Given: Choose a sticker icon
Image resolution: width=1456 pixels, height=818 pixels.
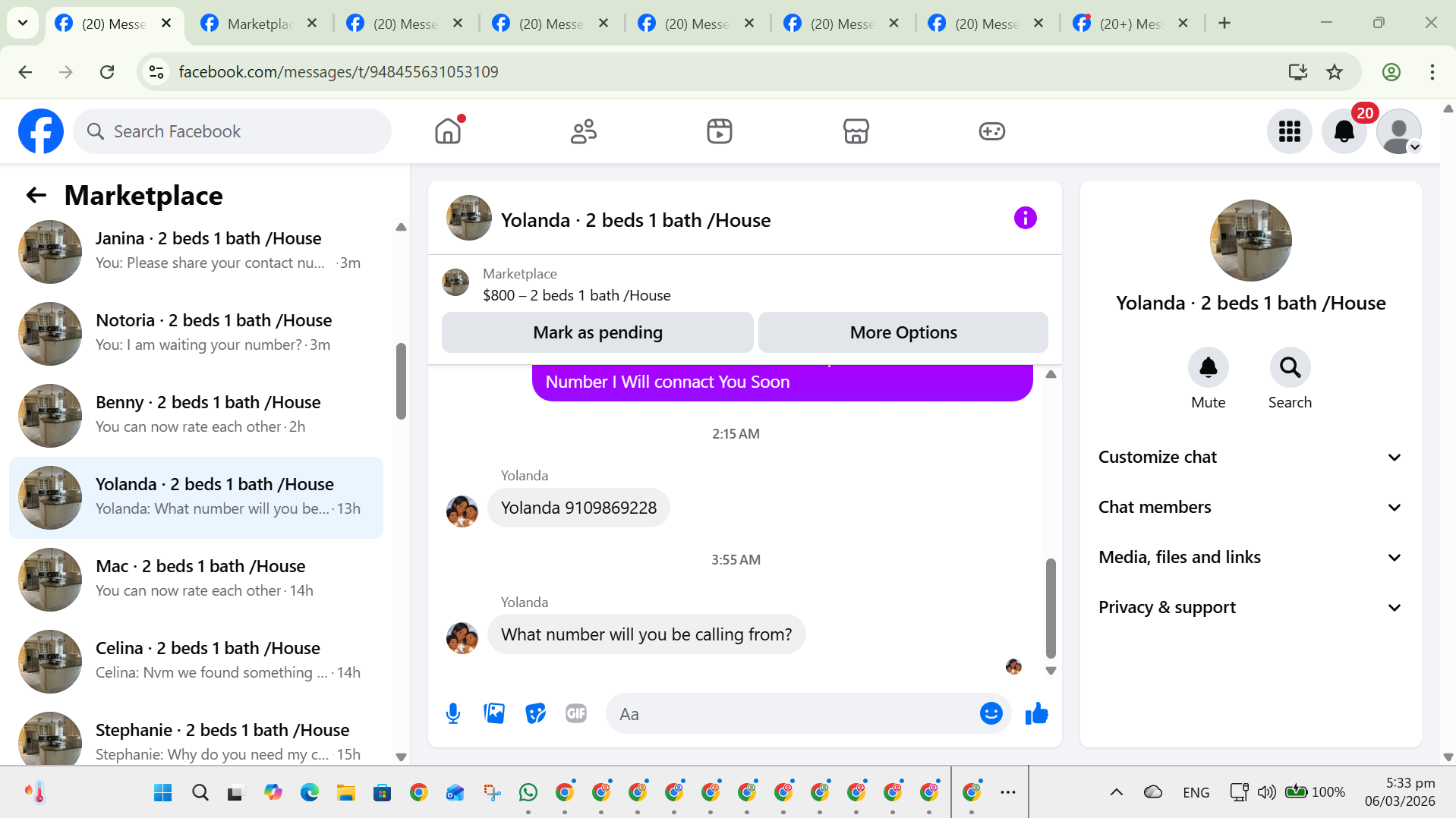Looking at the screenshot, I should 535,713.
